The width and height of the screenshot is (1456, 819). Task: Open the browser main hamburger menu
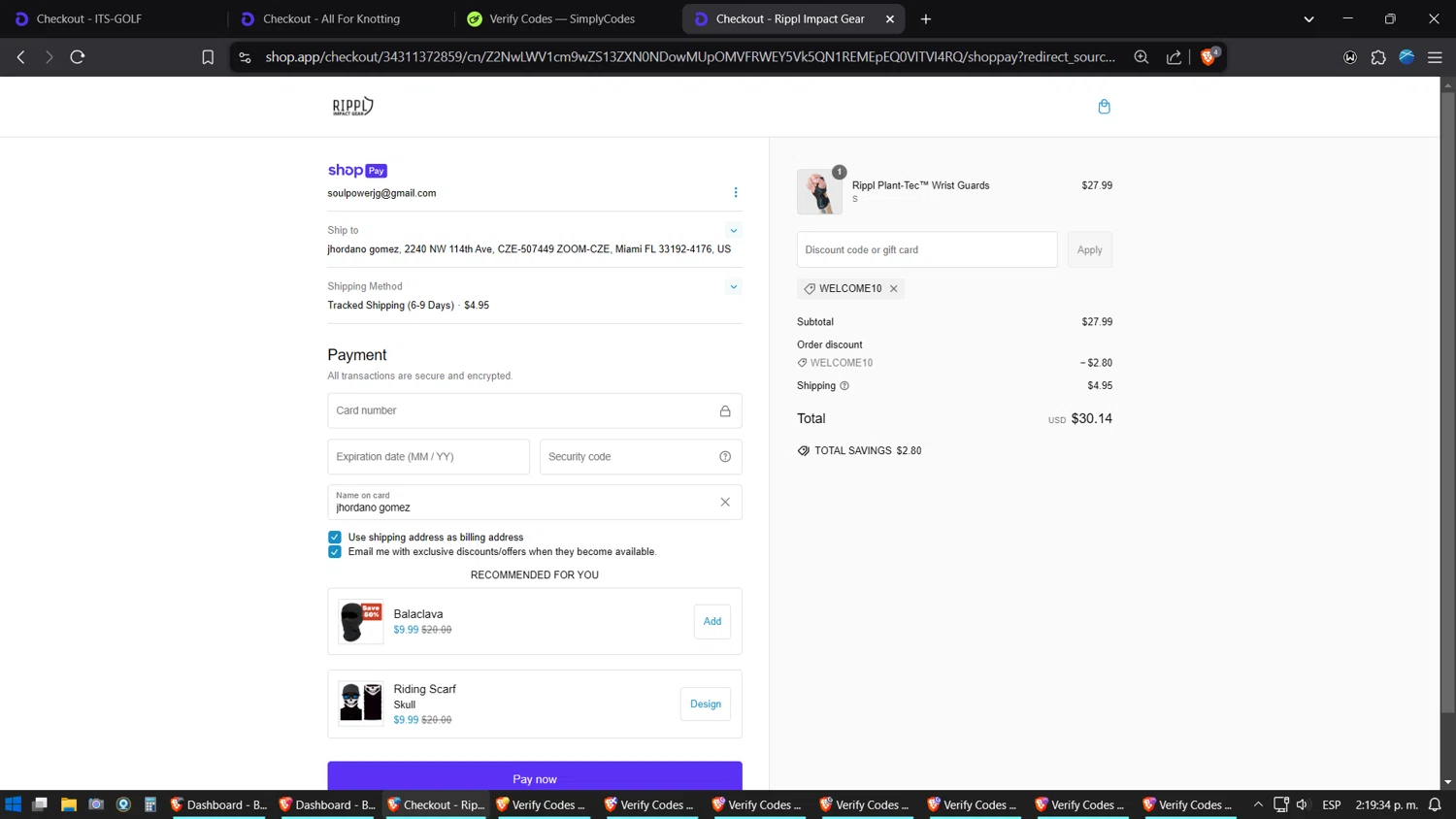coord(1435,57)
